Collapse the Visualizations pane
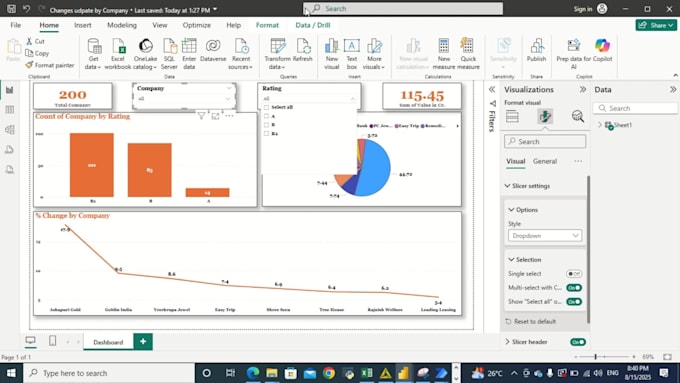 click(x=582, y=89)
